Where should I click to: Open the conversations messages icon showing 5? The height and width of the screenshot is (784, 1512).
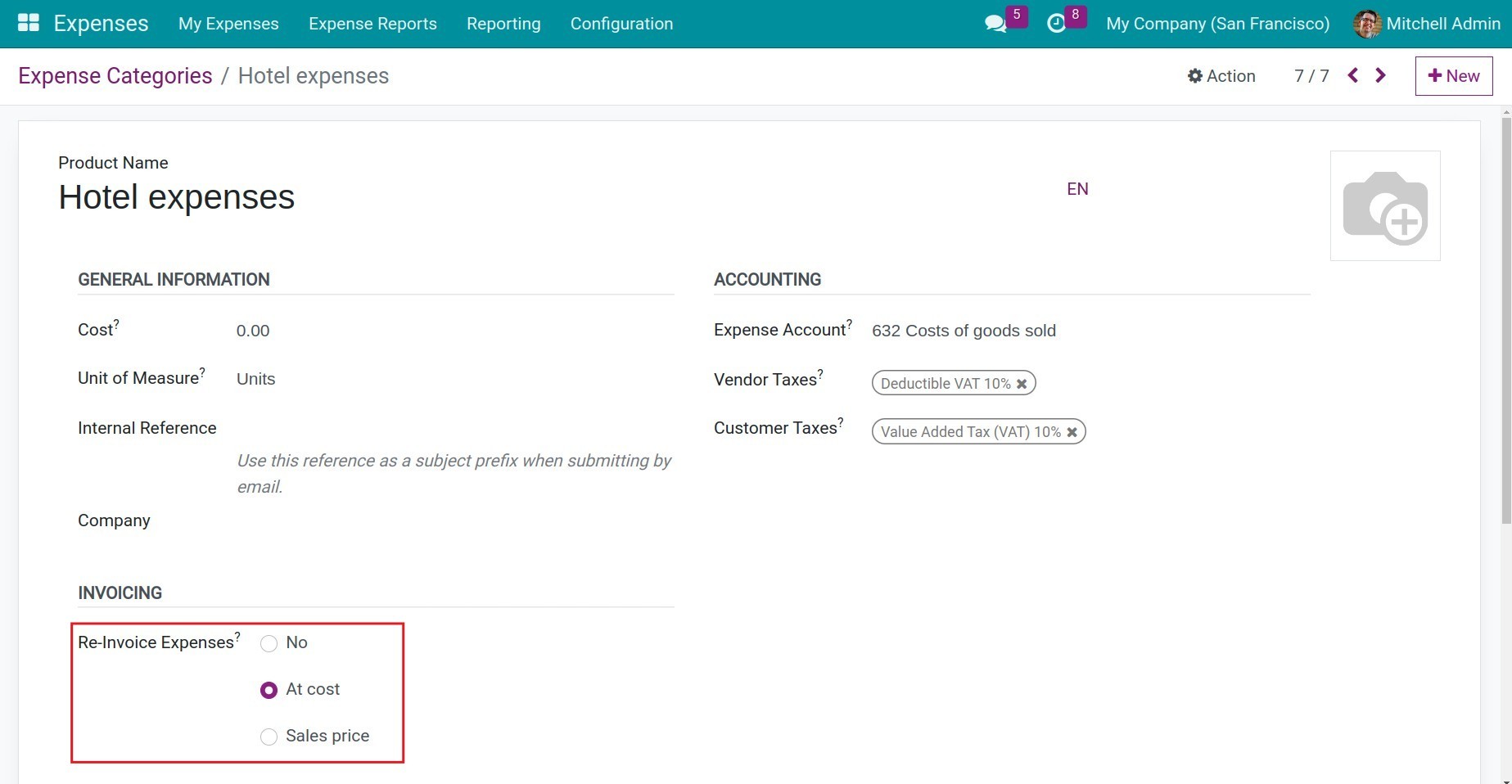(x=995, y=24)
